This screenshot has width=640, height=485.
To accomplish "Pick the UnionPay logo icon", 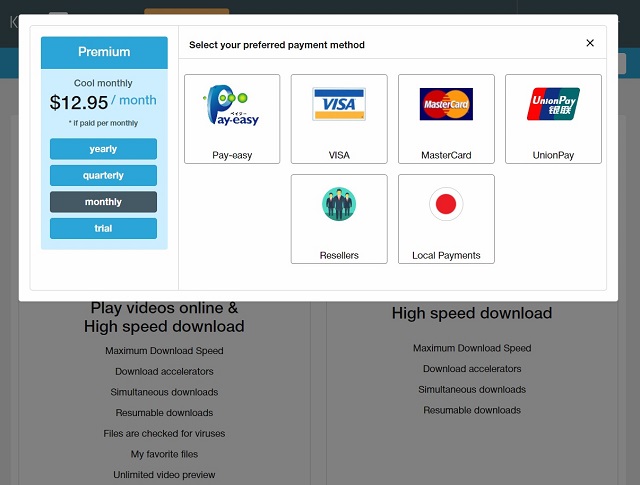I will coord(553,104).
